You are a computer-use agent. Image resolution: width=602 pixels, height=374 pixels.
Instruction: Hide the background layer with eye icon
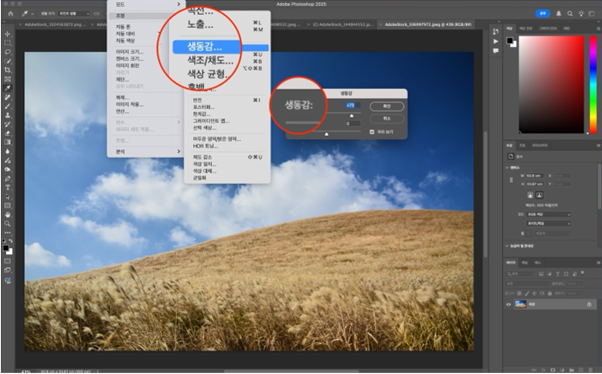tap(508, 304)
